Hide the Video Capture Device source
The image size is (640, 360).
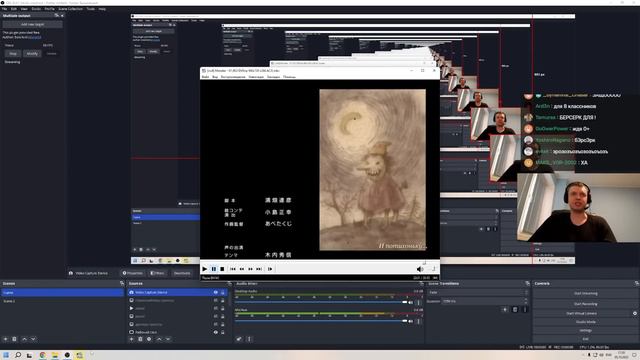tap(216, 292)
